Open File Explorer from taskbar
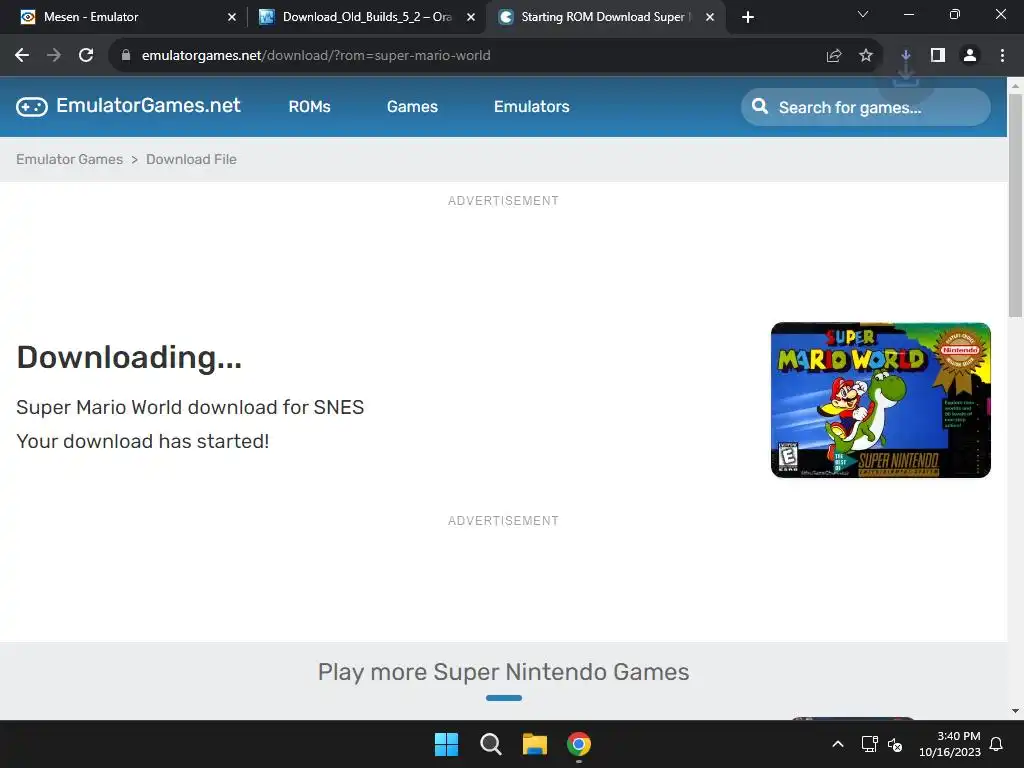Image resolution: width=1024 pixels, height=768 pixels. click(x=535, y=744)
